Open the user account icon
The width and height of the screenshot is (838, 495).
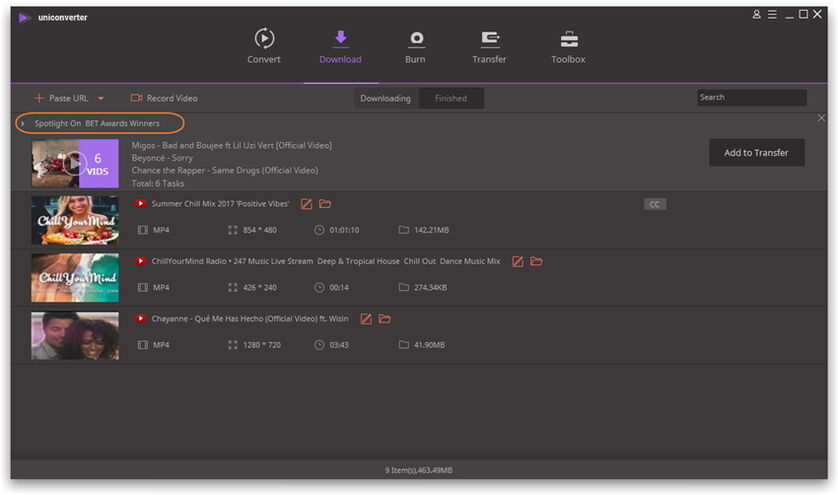pyautogui.click(x=756, y=14)
